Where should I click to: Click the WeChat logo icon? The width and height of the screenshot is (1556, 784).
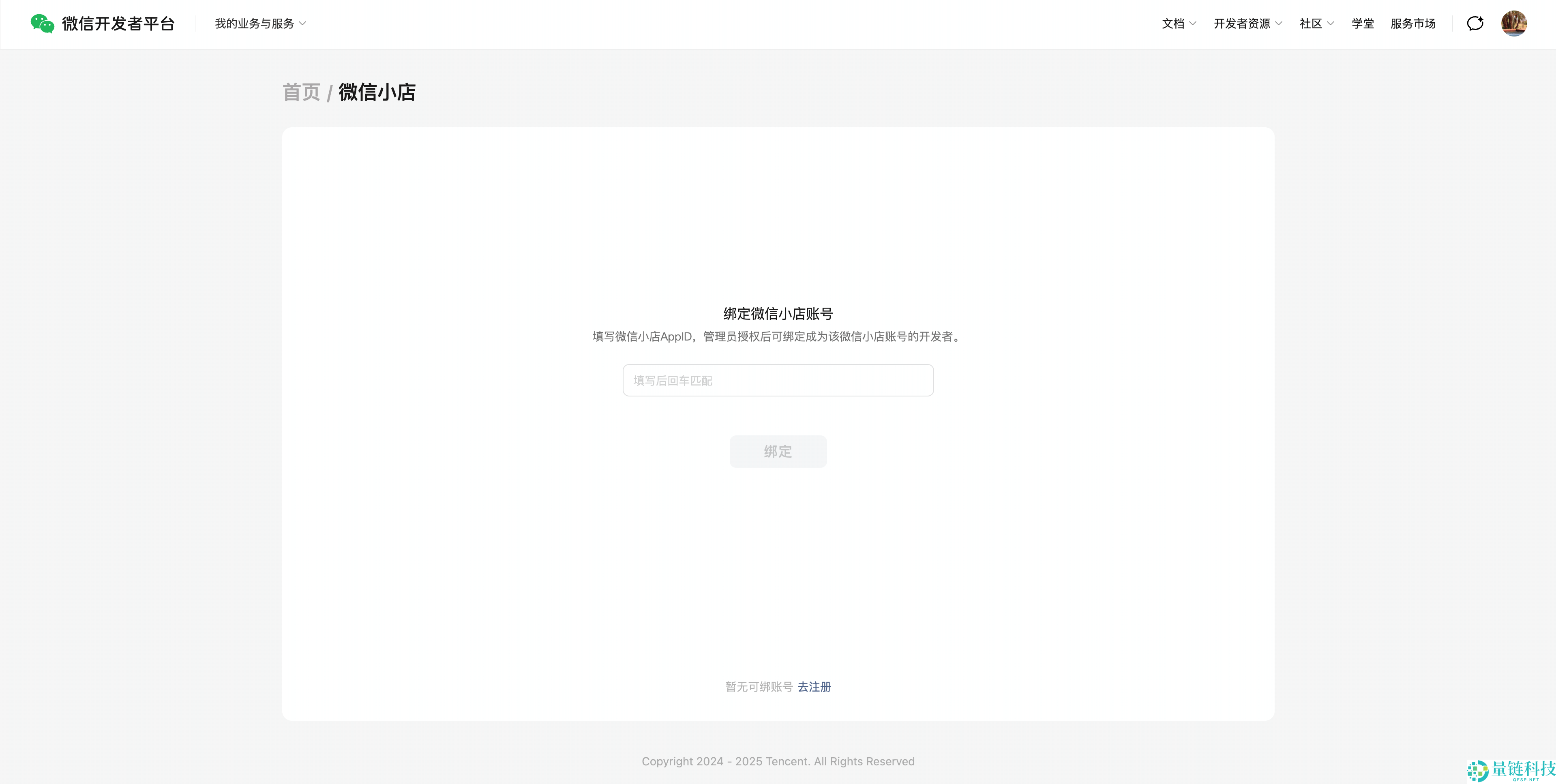pos(42,24)
